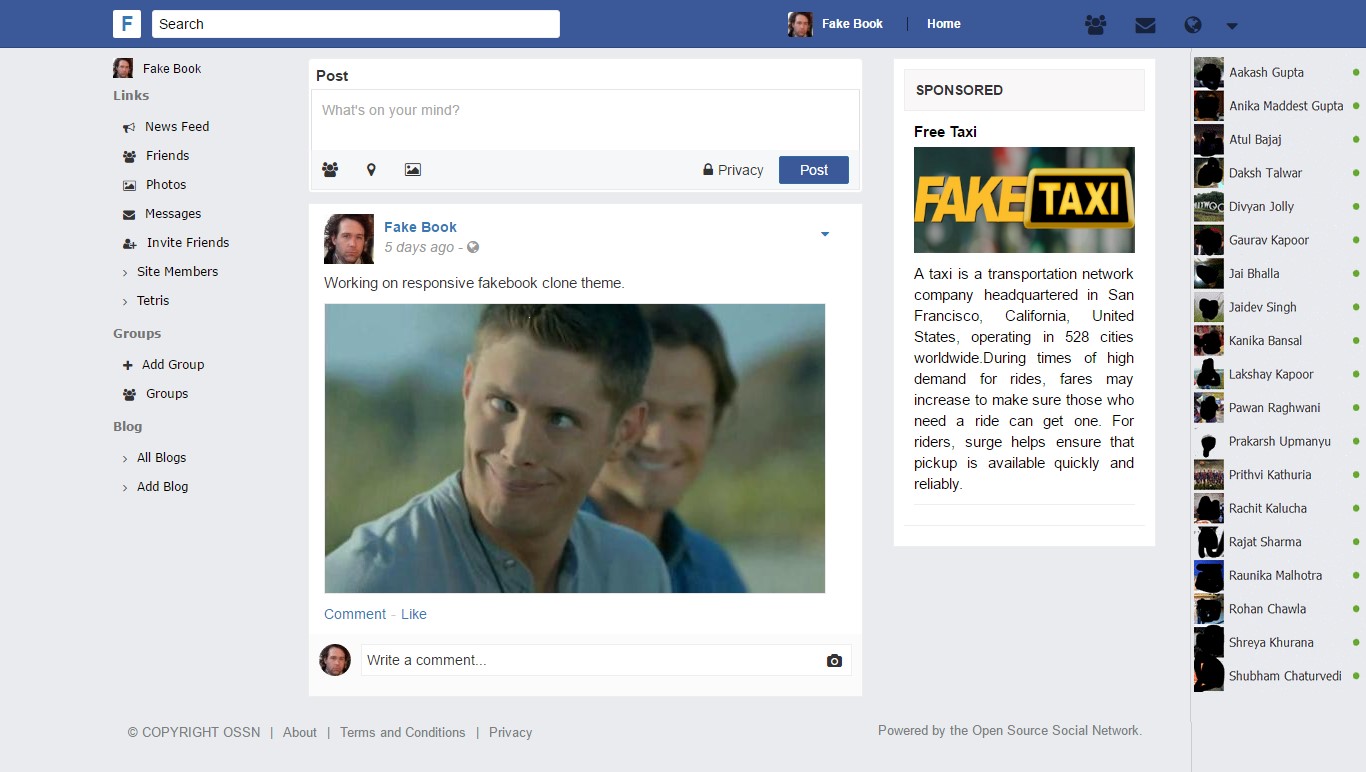Expand the All Blogs sidebar item

[161, 458]
